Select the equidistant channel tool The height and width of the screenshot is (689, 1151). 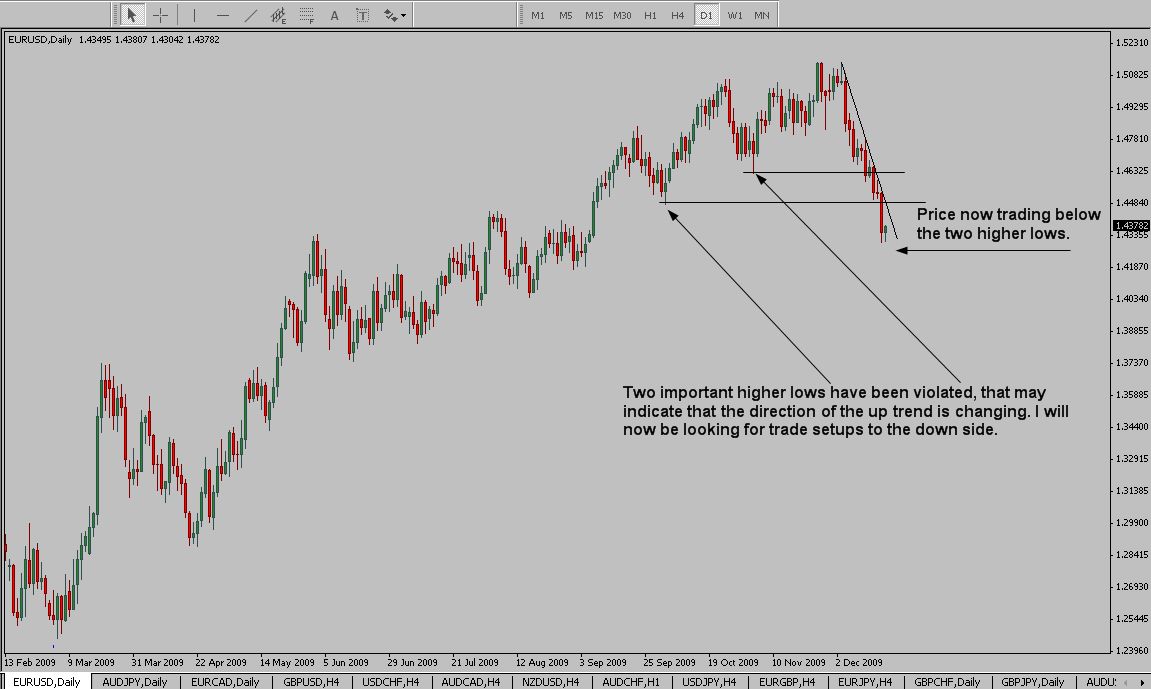[x=279, y=15]
